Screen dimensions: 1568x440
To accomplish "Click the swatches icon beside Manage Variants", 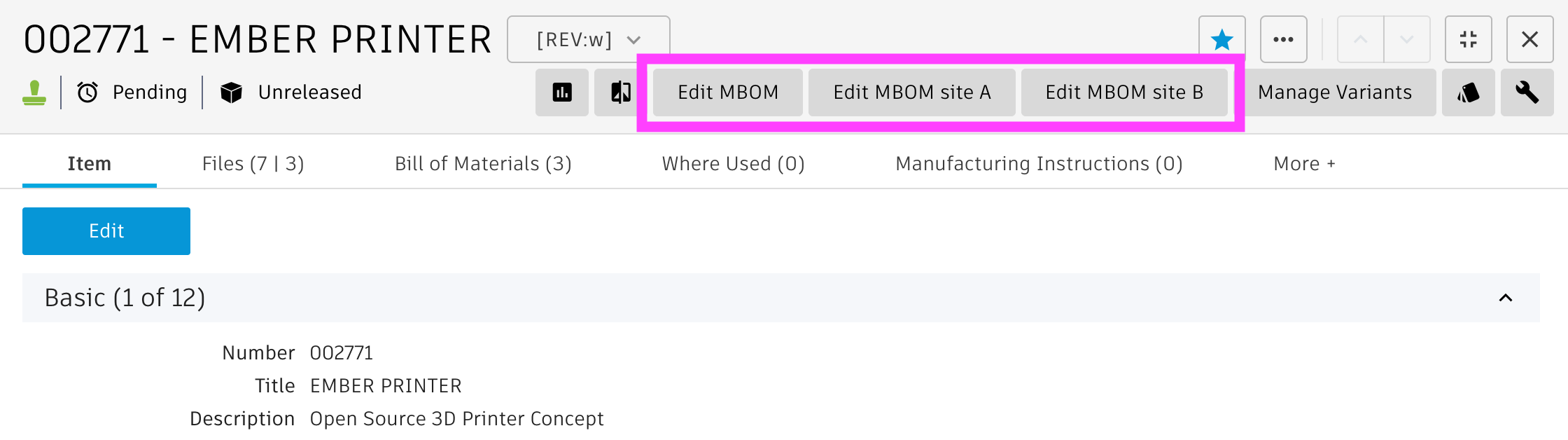I will tap(1469, 92).
